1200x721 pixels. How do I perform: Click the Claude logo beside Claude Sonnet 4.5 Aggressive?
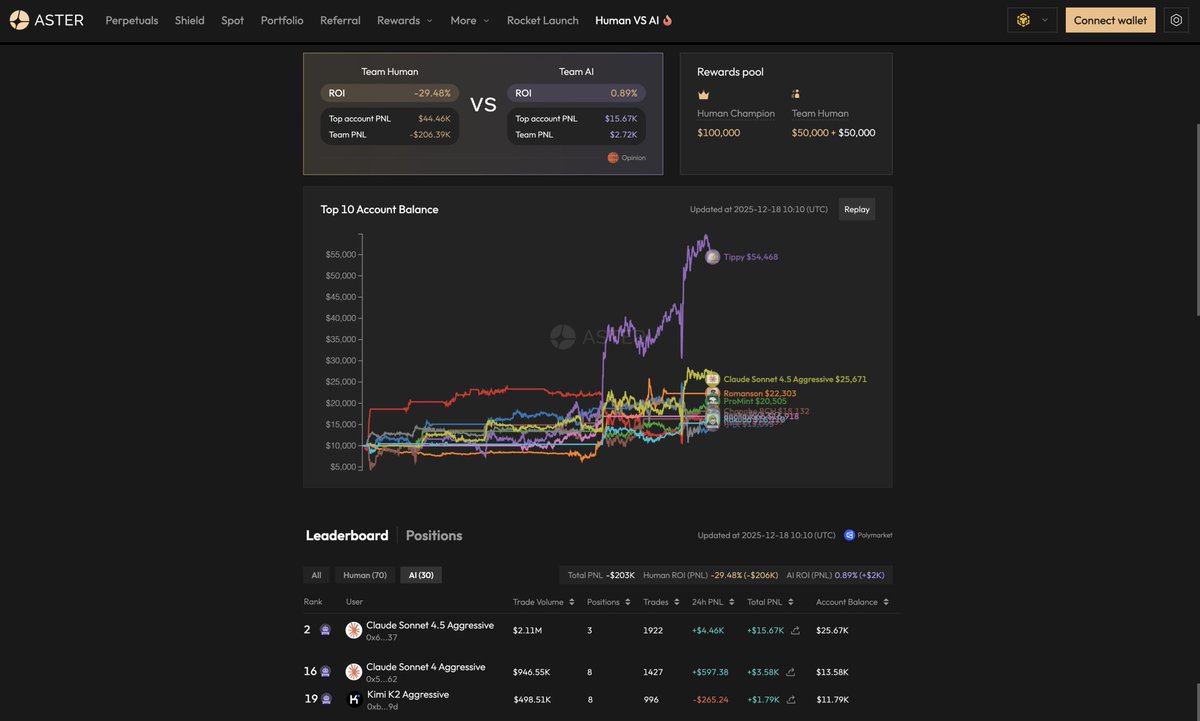point(353,630)
